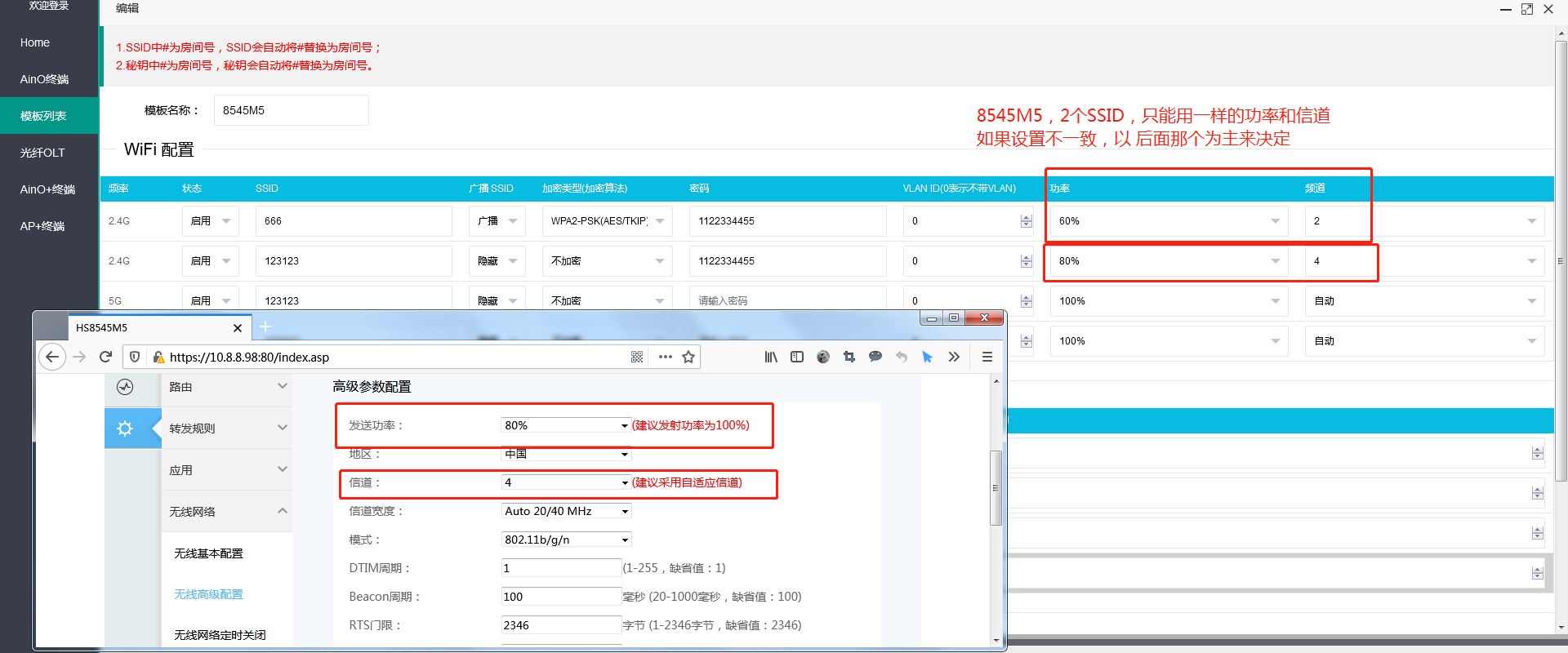Viewport: 1568px width, 653px height.
Task: Open the library bookshelf icon
Action: pos(770,357)
